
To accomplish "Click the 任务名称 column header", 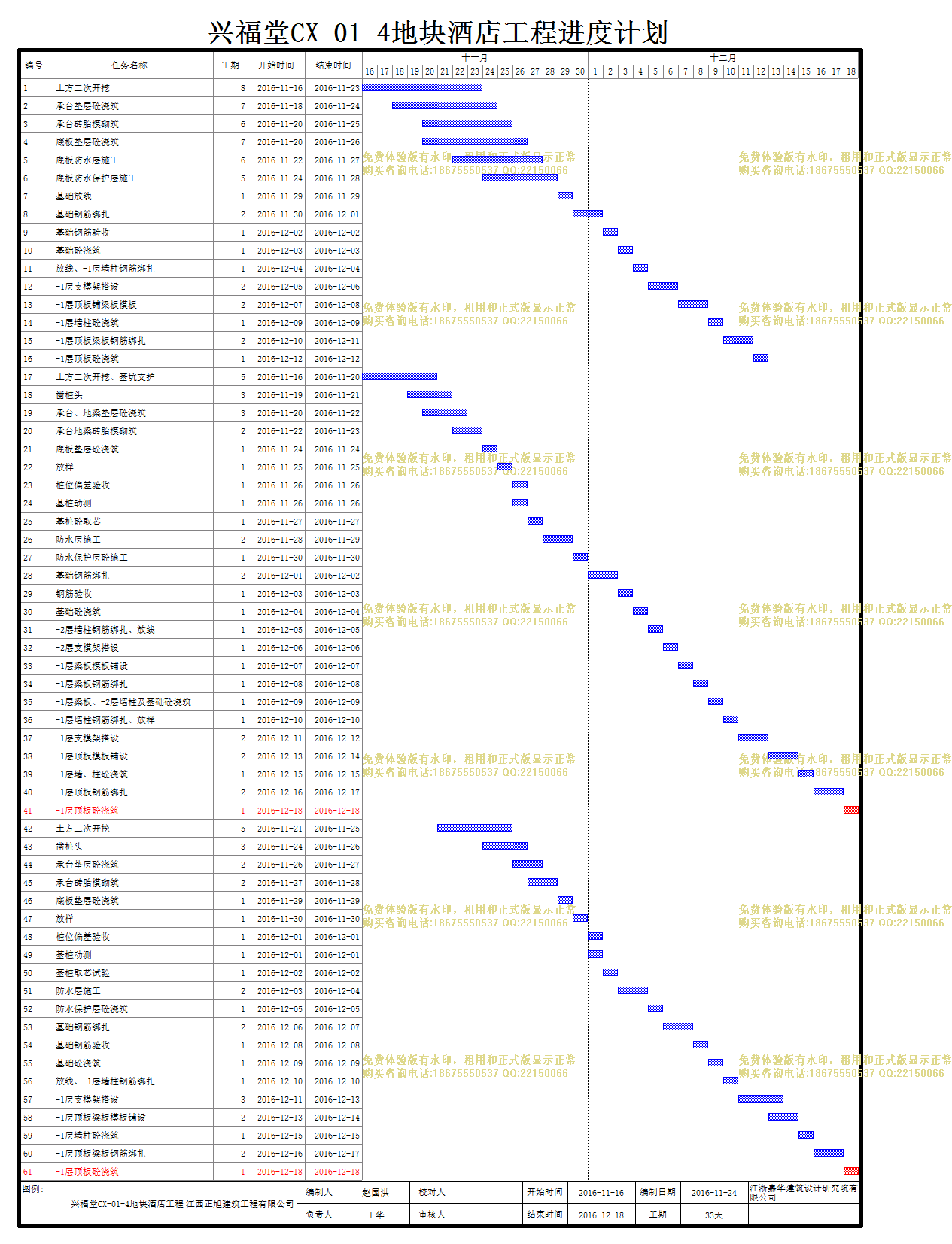I will (x=129, y=65).
